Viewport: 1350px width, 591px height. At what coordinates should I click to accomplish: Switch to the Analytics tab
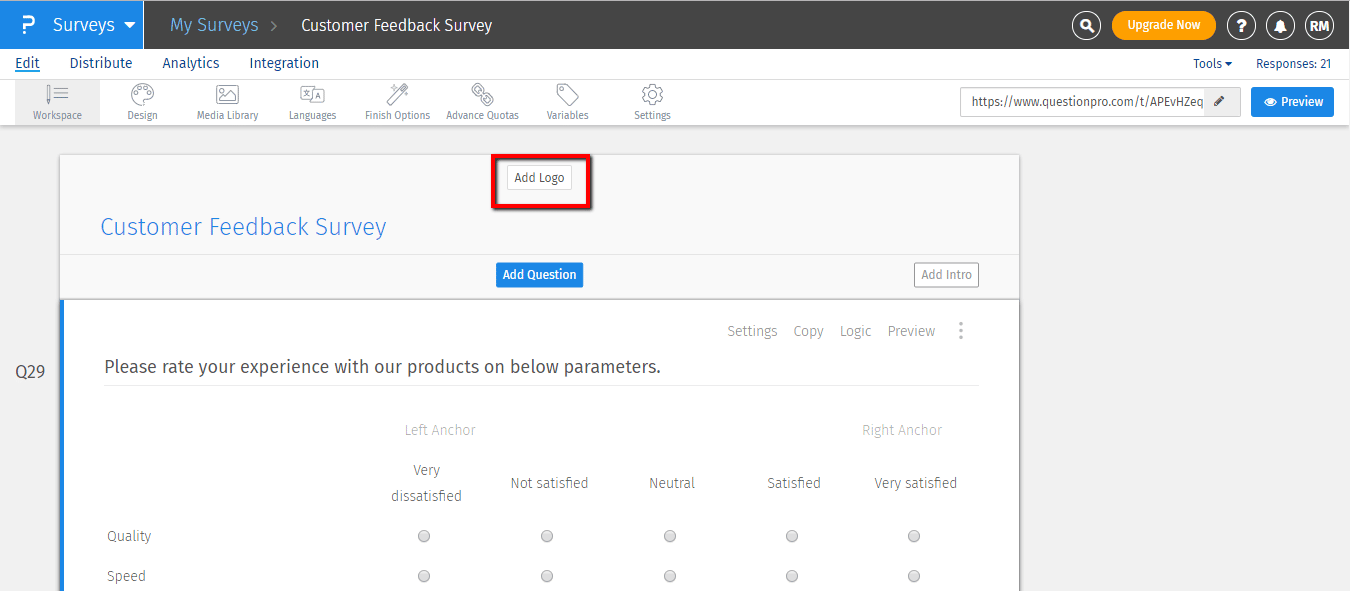pyautogui.click(x=191, y=63)
